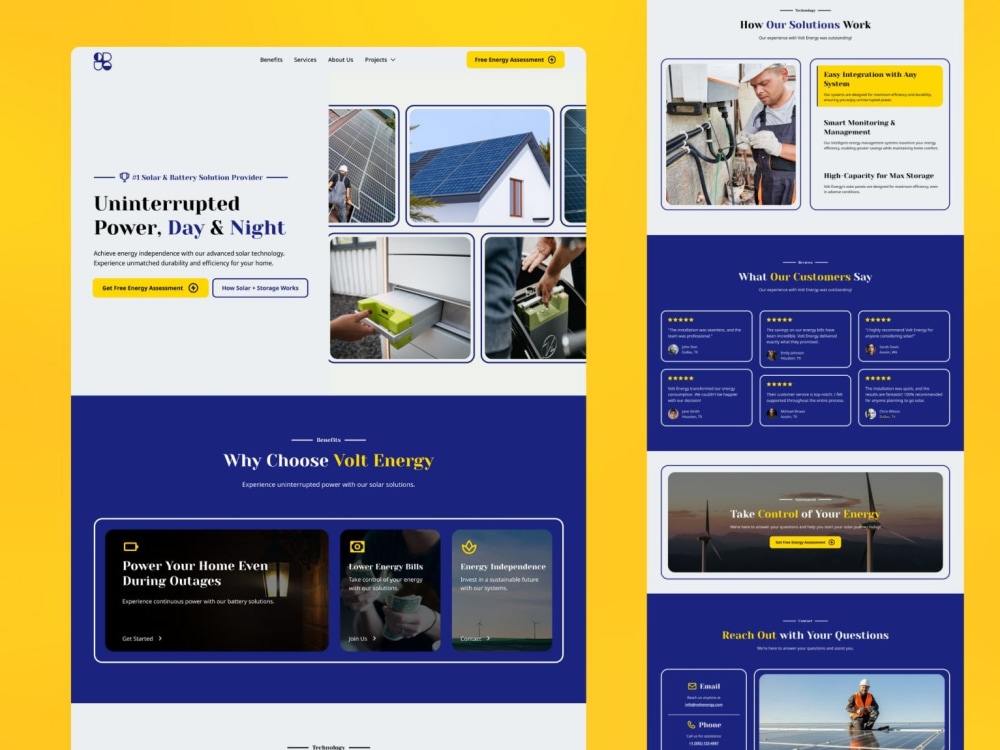Open the green battery drawer photo
The image size is (1000, 750).
pos(401,298)
